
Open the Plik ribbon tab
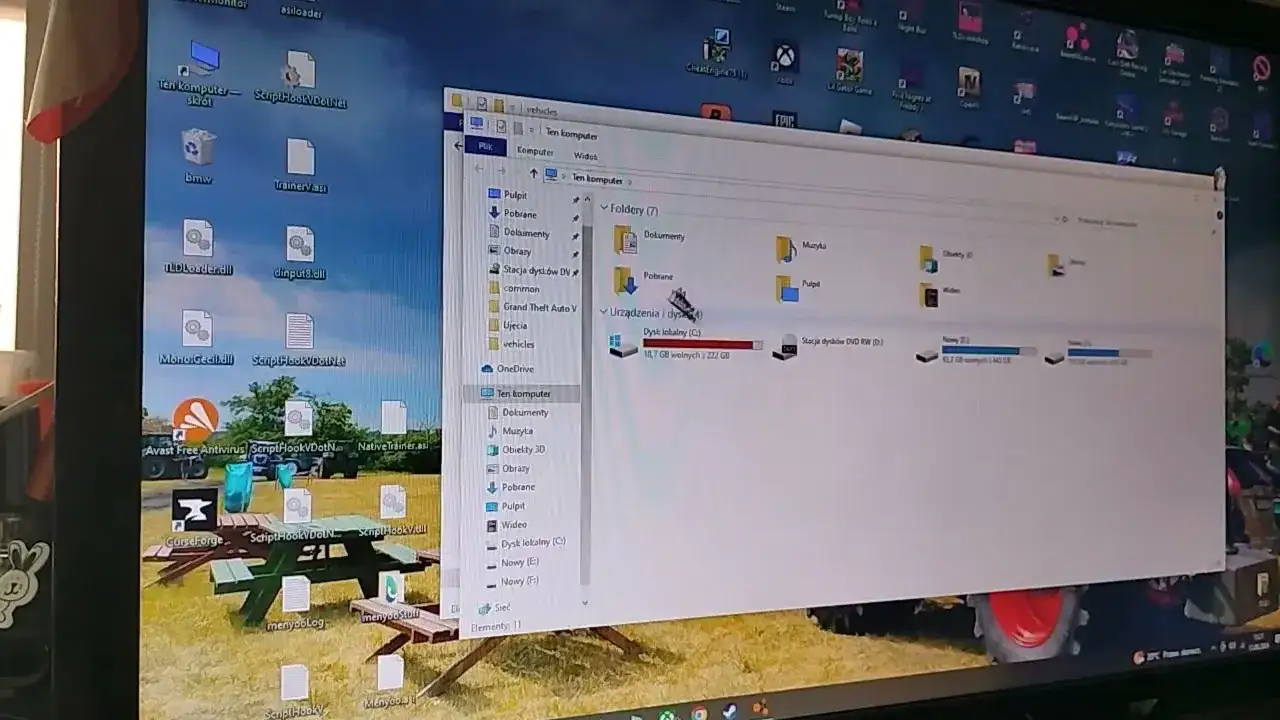(x=485, y=146)
